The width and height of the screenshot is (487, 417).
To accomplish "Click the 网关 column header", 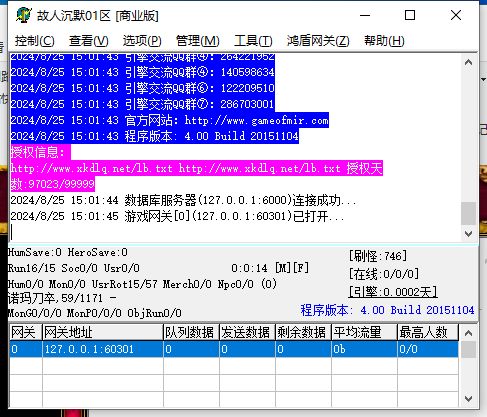I will pos(26,332).
